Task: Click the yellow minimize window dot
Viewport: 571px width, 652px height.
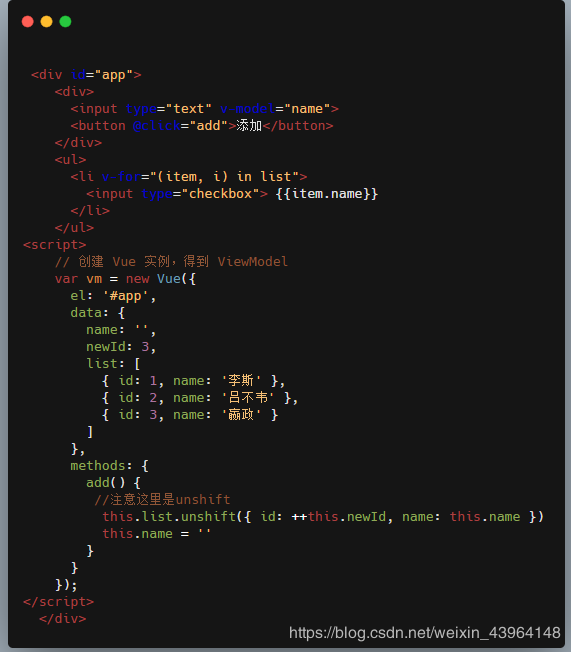Action: (47, 21)
